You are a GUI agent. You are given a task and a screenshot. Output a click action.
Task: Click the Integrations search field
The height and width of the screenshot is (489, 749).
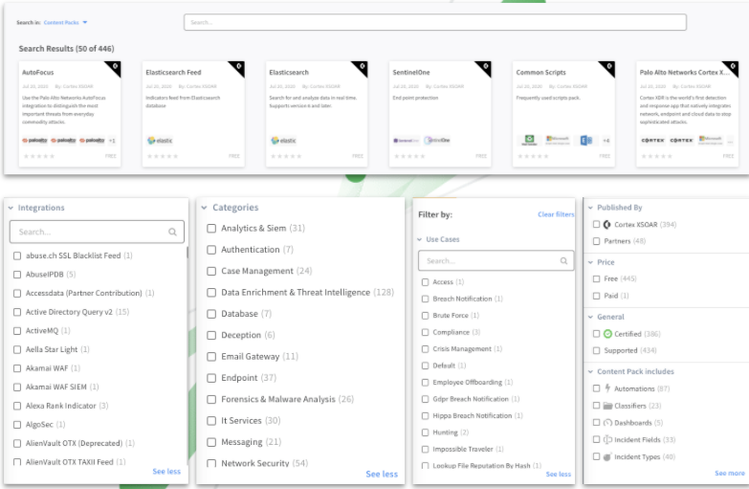tap(97, 232)
